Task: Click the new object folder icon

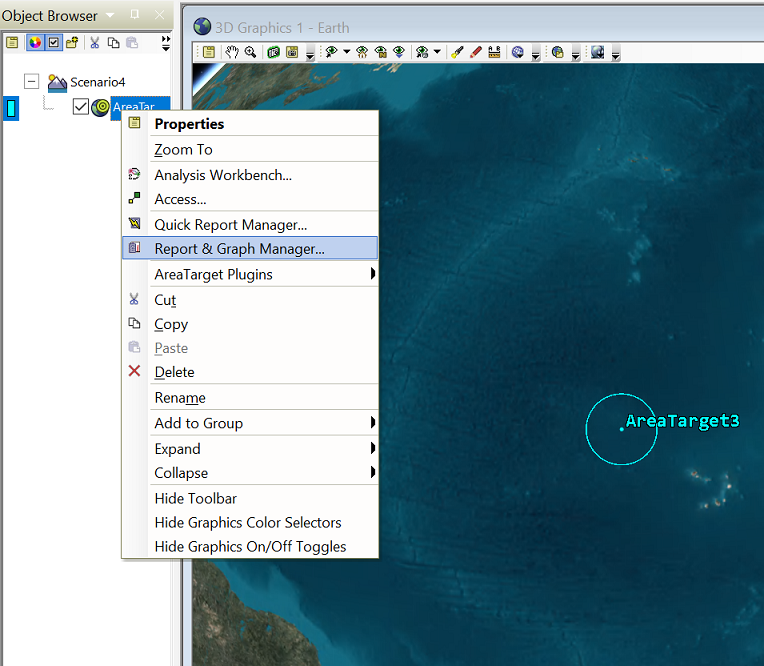Action: [x=72, y=43]
